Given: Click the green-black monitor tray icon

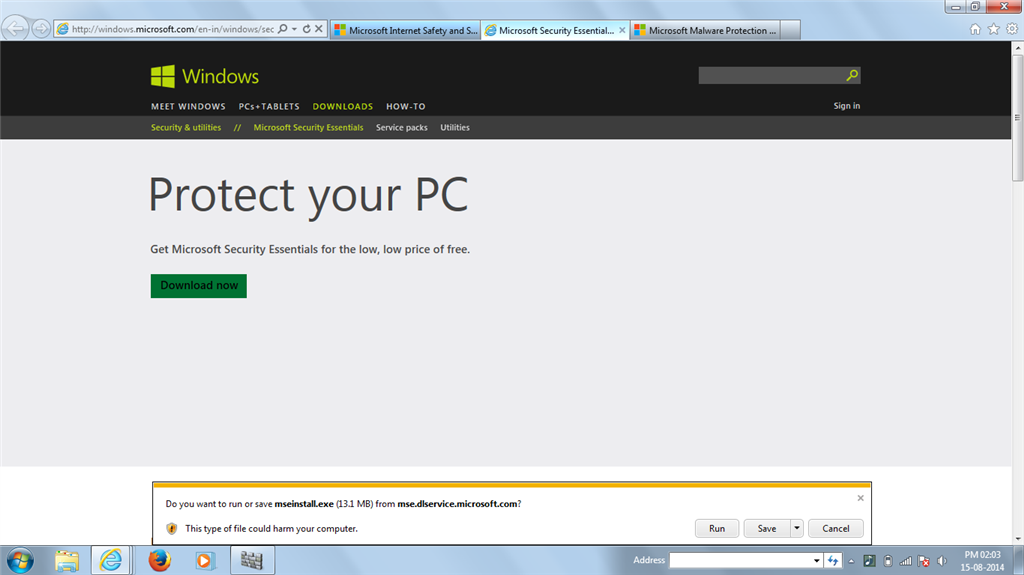Looking at the screenshot, I should pos(869,561).
